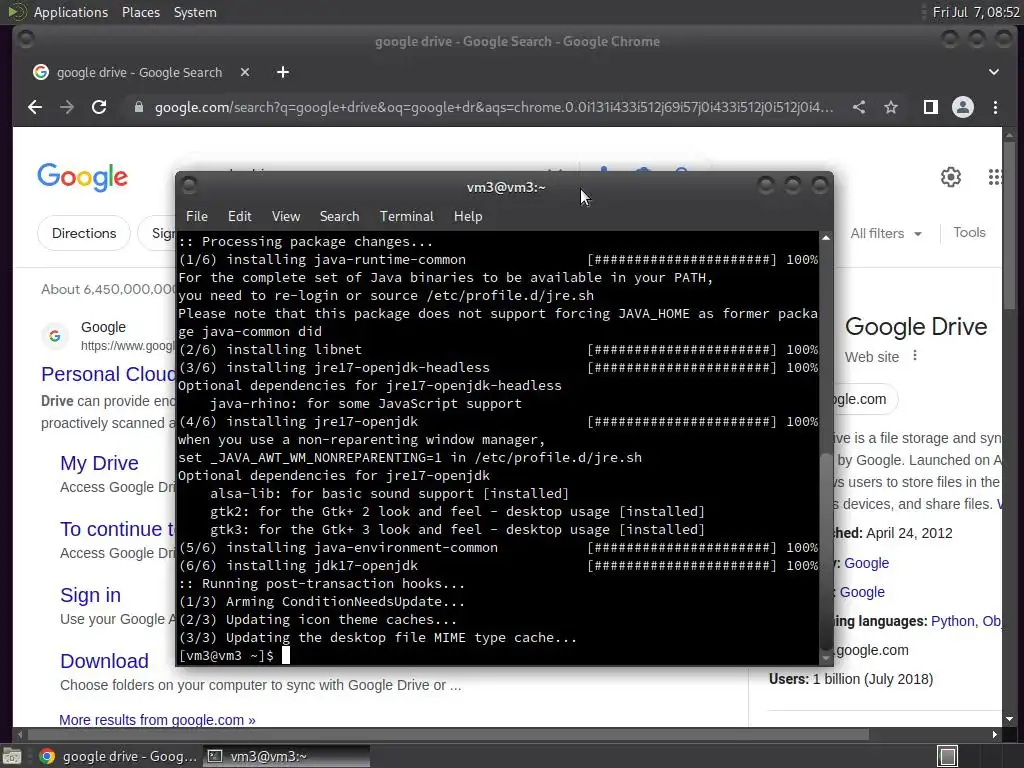Image resolution: width=1024 pixels, height=768 pixels.
Task: Open the terminal Help menu
Action: pyautogui.click(x=468, y=216)
